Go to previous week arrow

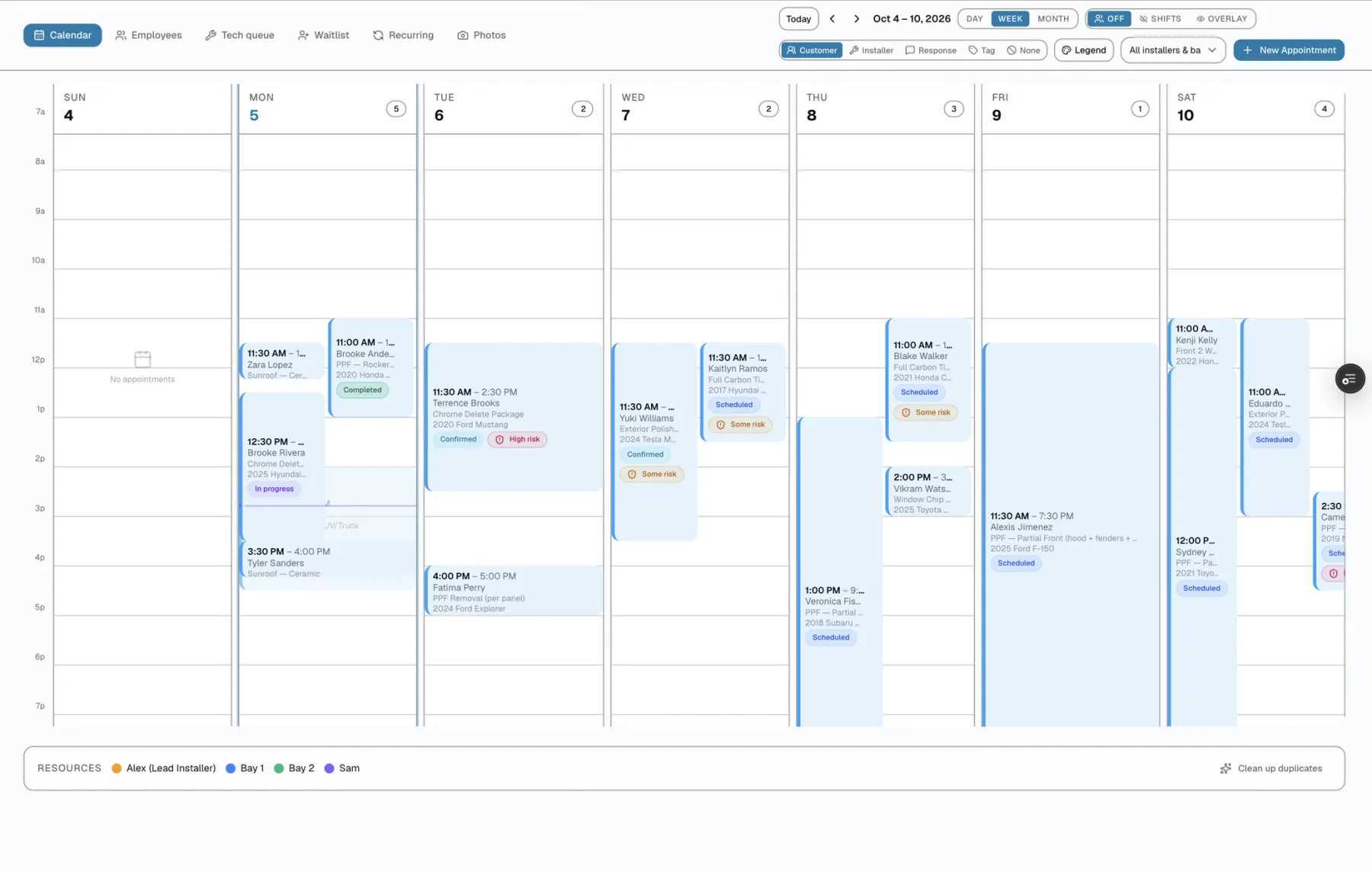(x=832, y=19)
